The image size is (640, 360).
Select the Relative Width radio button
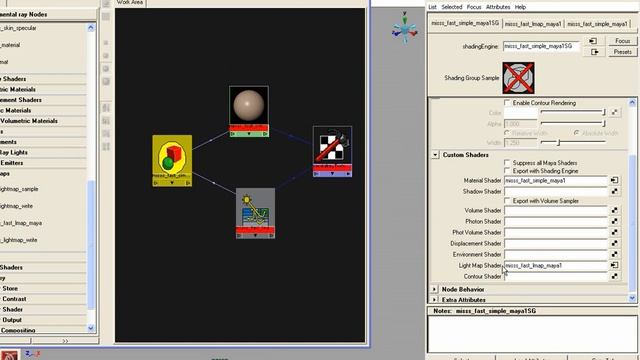507,133
